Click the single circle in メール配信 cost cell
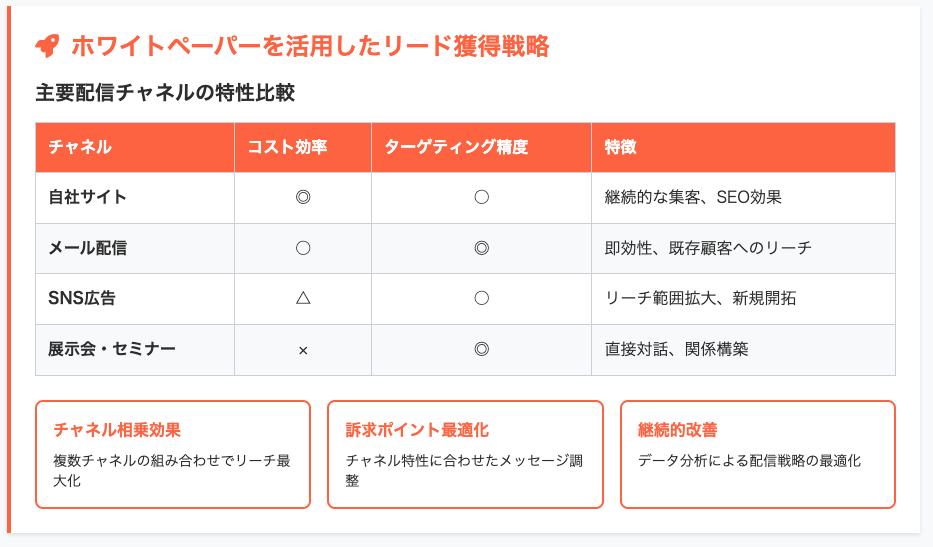The height and width of the screenshot is (547, 933). [303, 248]
